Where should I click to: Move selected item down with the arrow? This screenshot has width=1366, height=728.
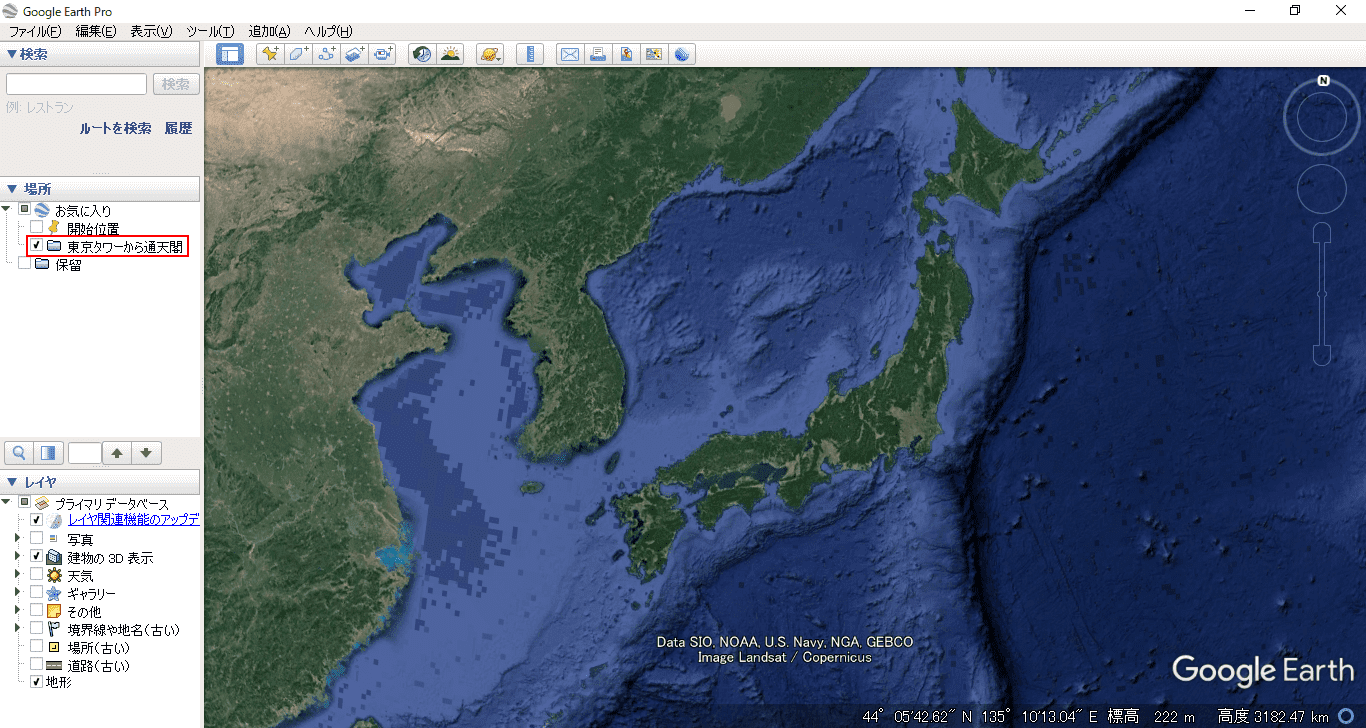click(147, 453)
